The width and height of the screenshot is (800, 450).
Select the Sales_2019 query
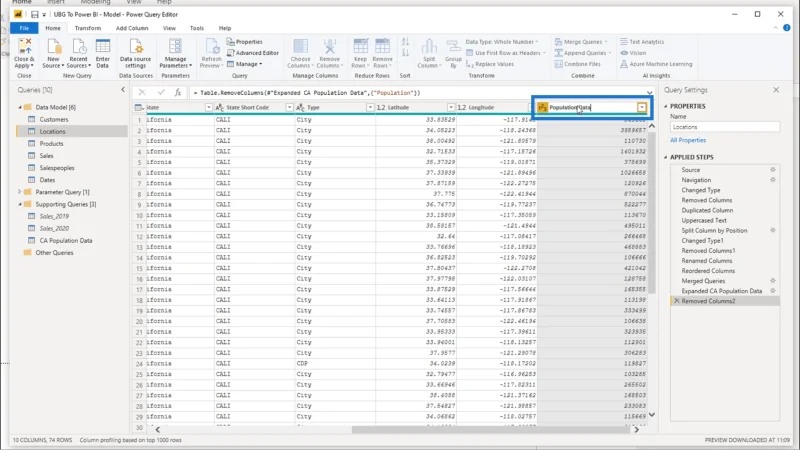(54, 216)
